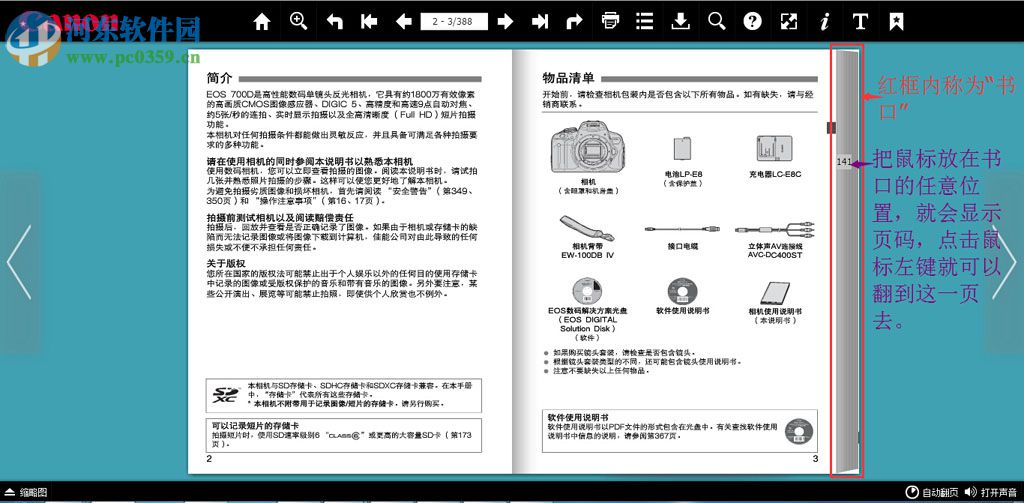Open the search tool
This screenshot has width=1024, height=503.
click(716, 21)
